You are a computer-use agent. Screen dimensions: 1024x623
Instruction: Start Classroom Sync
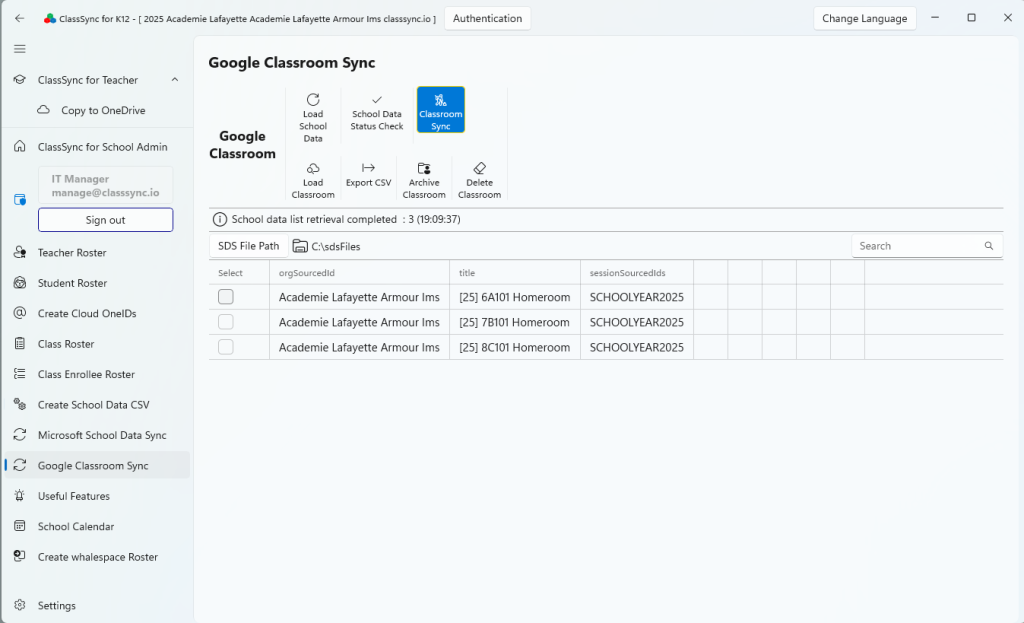441,110
